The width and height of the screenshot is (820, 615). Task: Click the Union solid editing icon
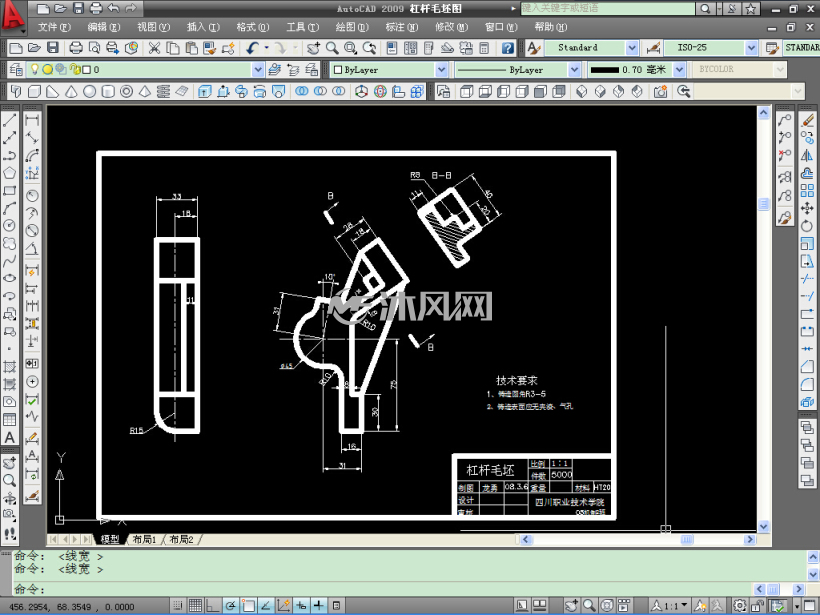tap(302, 92)
